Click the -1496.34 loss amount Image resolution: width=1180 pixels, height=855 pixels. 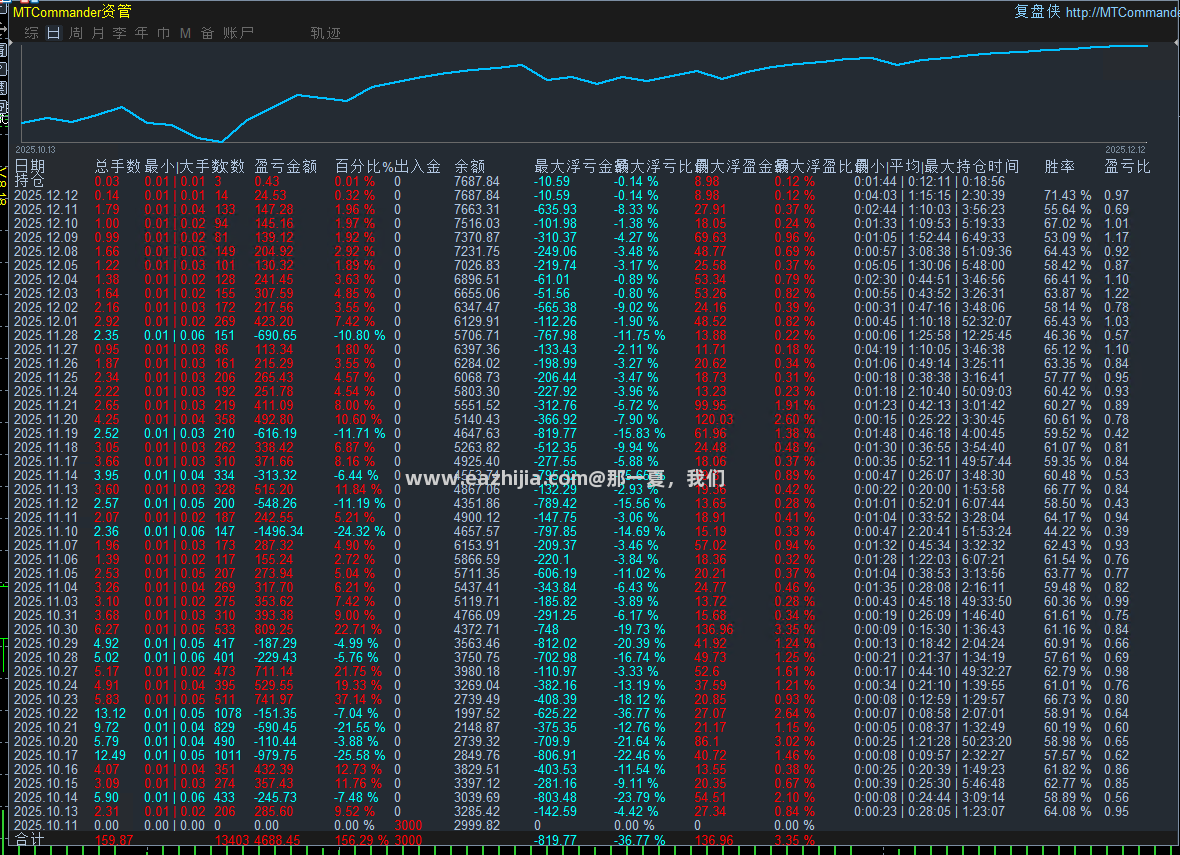[279, 531]
